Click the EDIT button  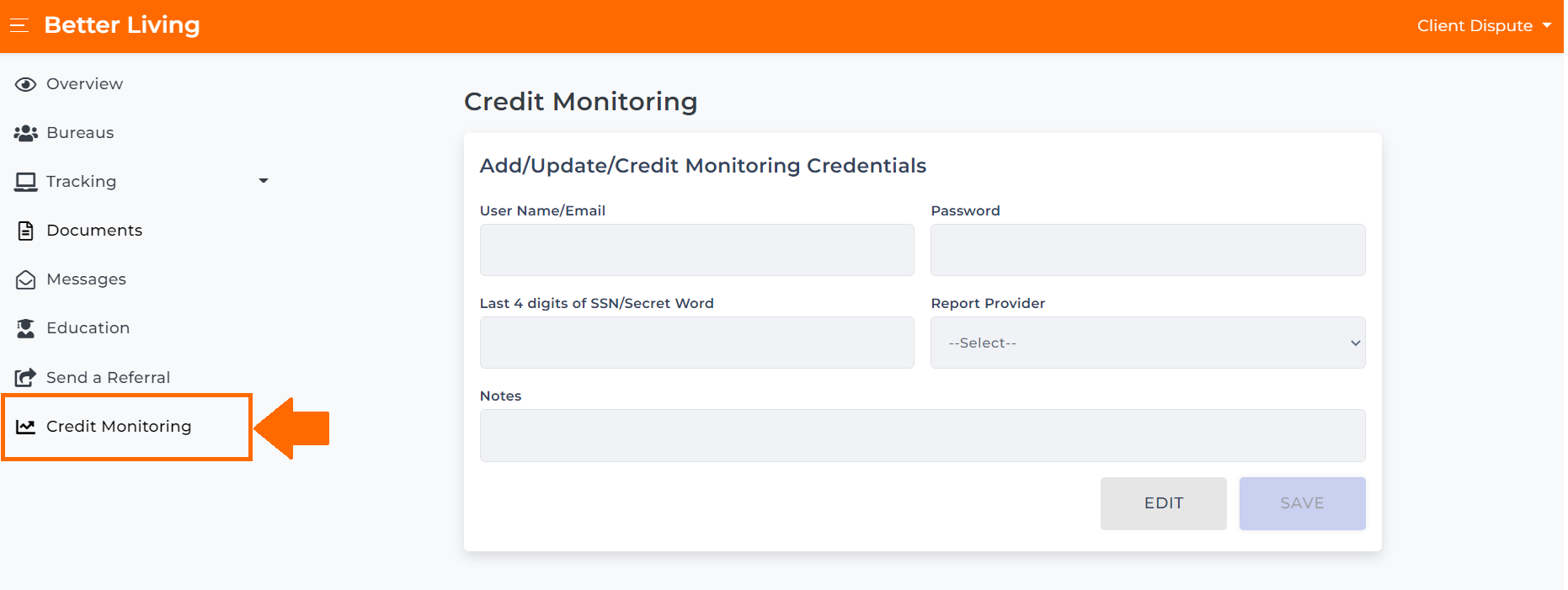(1164, 503)
